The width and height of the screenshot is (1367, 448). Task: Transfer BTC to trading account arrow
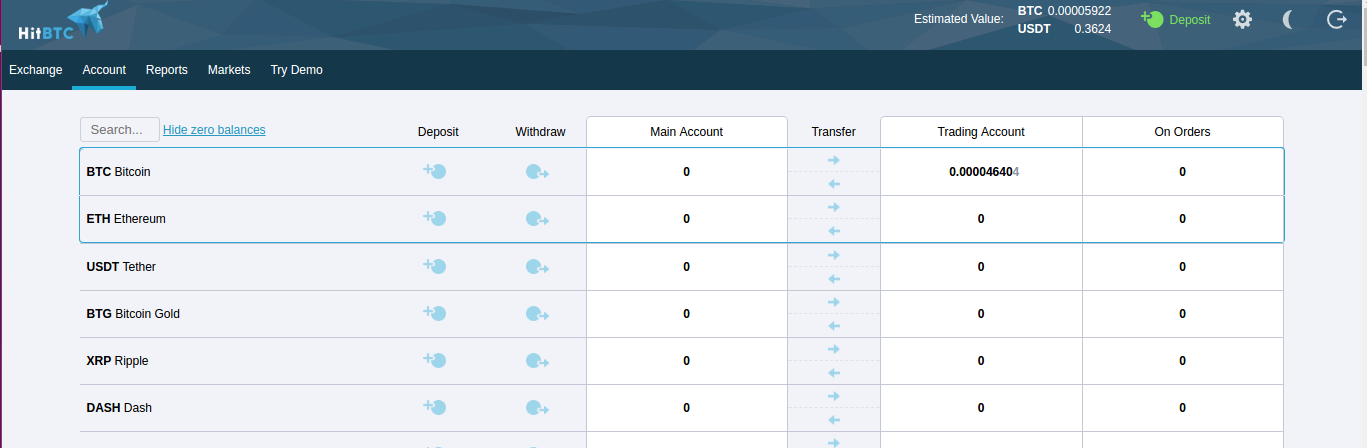click(834, 160)
